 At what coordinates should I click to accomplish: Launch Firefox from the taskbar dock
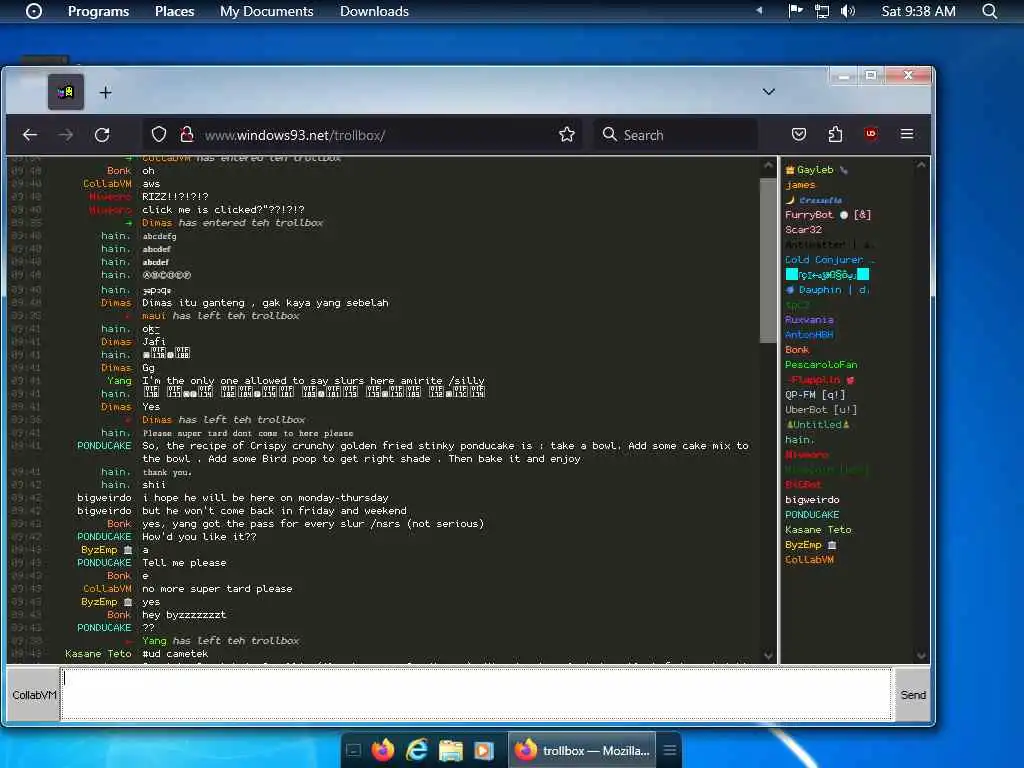point(383,750)
